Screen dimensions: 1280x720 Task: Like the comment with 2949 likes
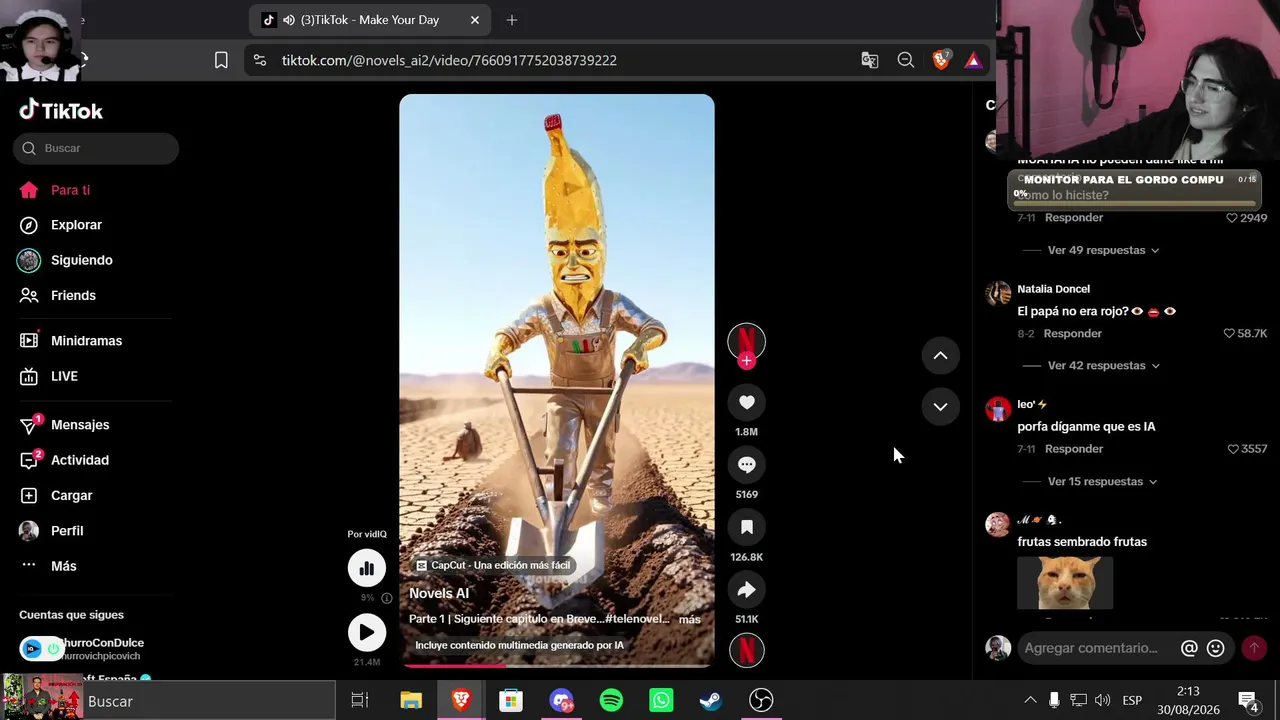1232,217
